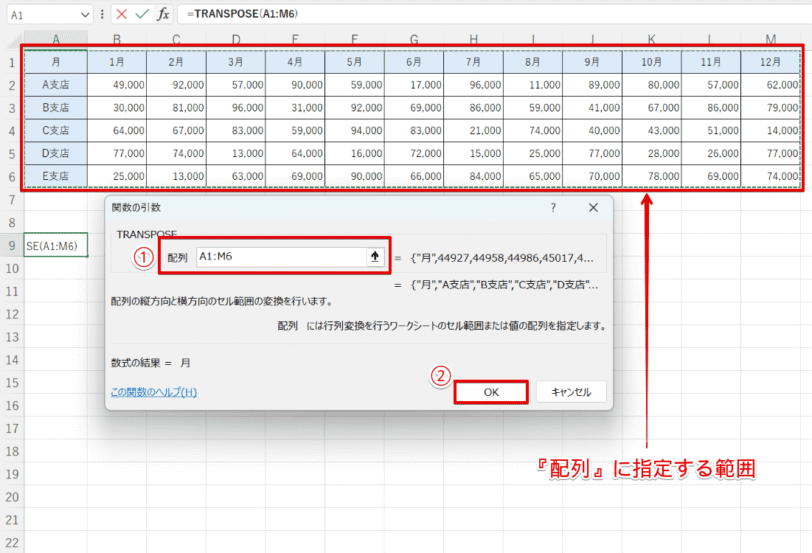Select column header M
The height and width of the screenshot is (553, 812).
point(771,39)
